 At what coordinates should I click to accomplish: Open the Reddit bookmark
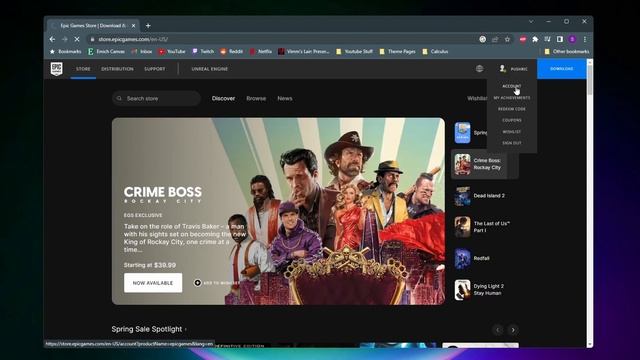coord(231,51)
